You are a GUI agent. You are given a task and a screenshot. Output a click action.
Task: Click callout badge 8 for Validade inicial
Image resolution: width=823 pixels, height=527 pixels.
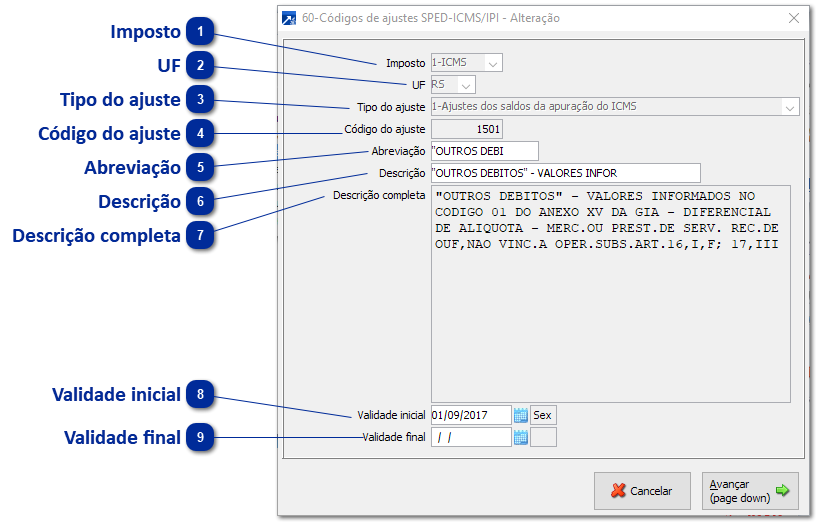[x=201, y=394]
